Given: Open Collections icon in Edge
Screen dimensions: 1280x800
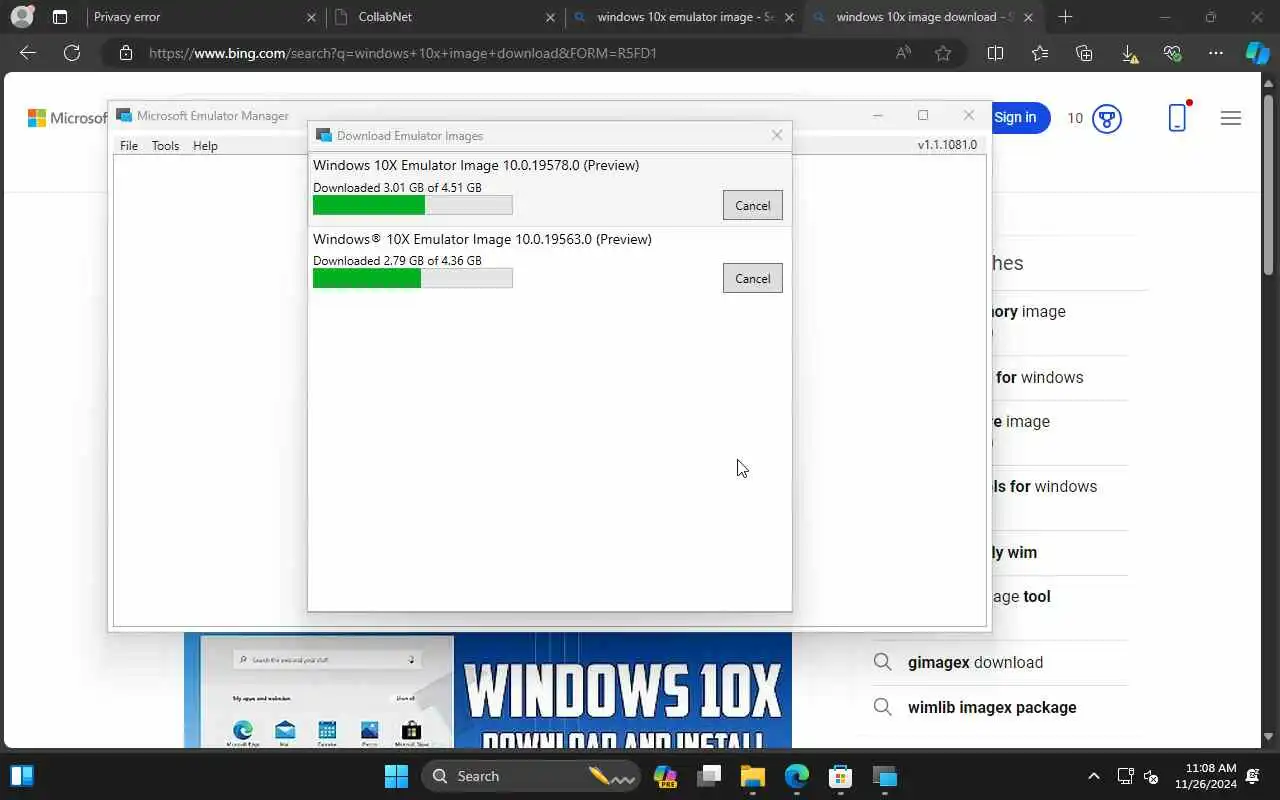Looking at the screenshot, I should pyautogui.click(x=1084, y=53).
